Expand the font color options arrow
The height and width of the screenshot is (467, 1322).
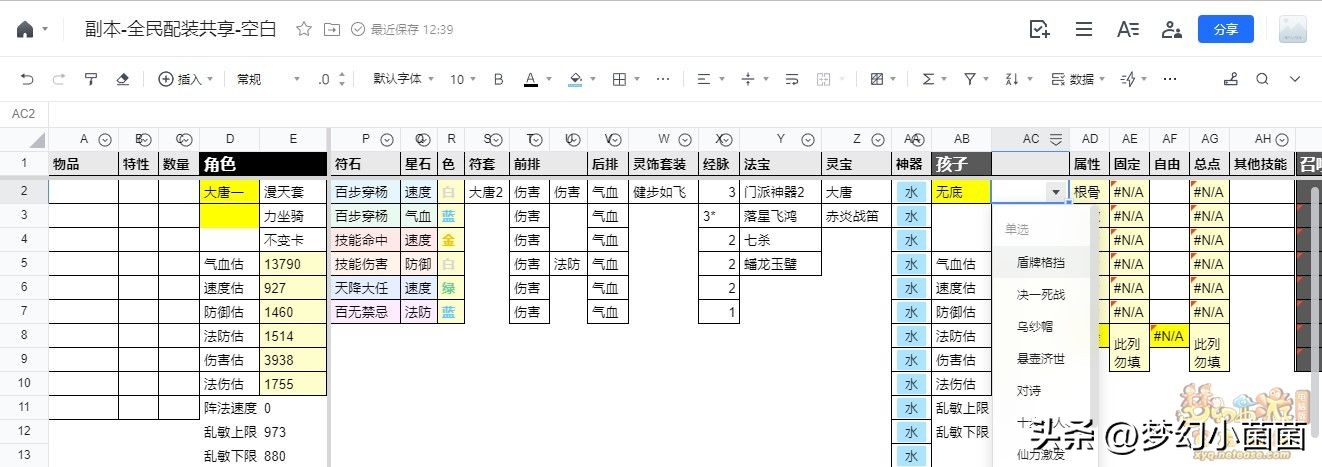549,79
